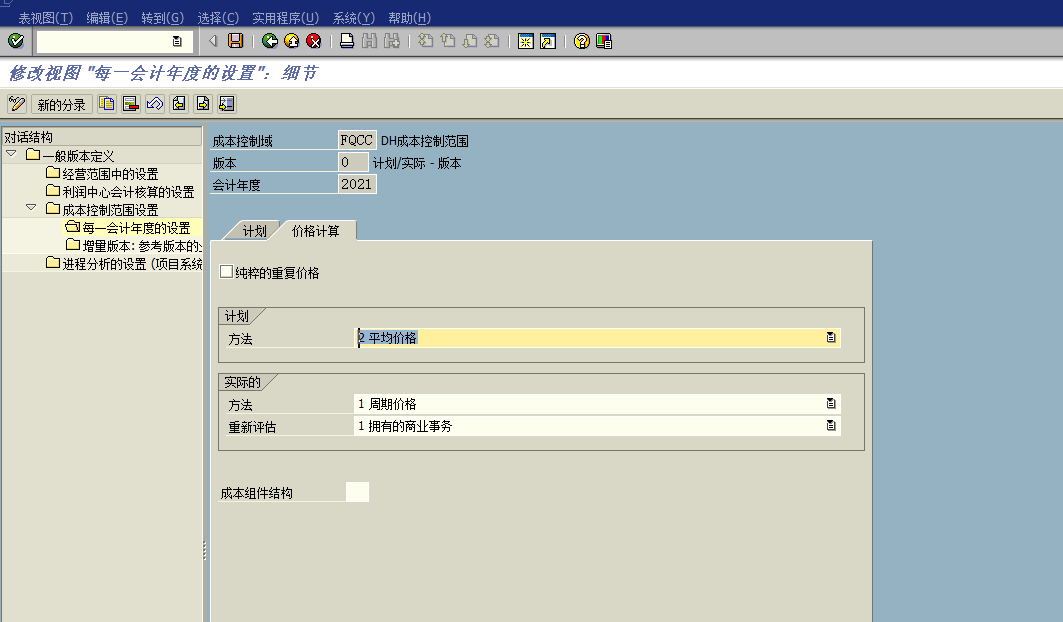The width and height of the screenshot is (1063, 622).
Task: Click the 成本组件结构 input field
Action: (357, 492)
